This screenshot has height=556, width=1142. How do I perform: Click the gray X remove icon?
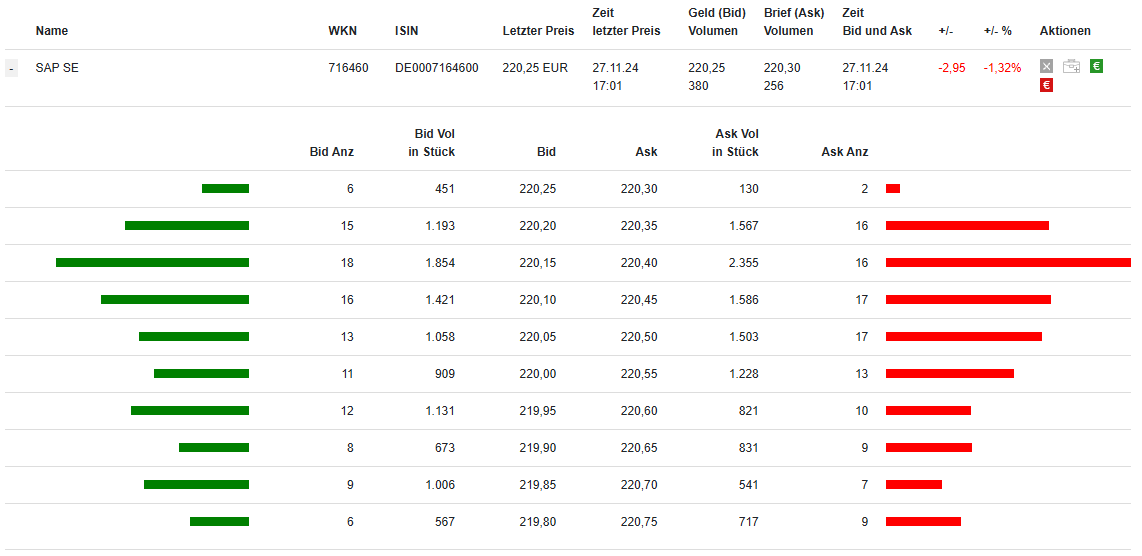point(1046,67)
